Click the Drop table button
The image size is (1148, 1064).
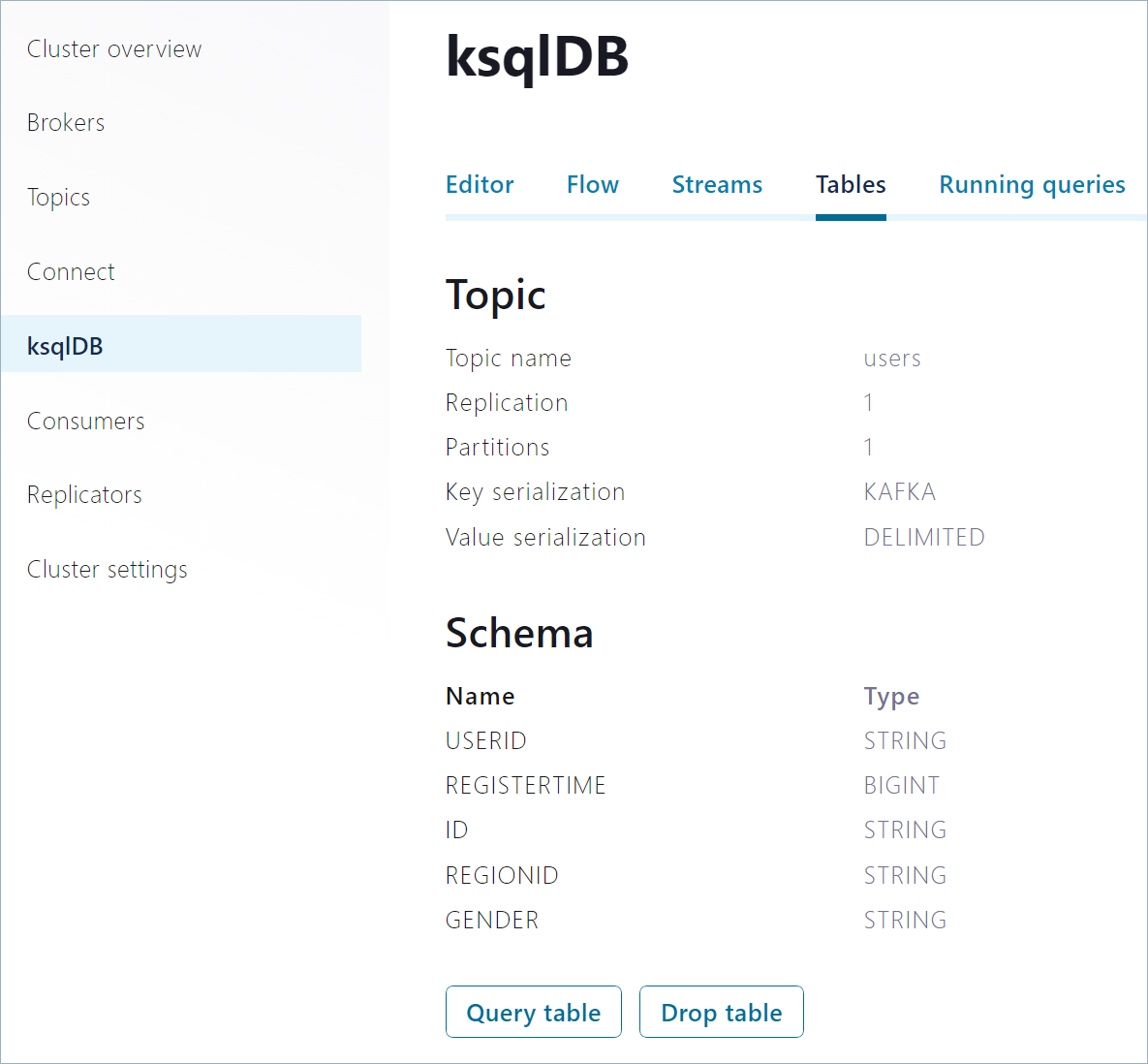[721, 1013]
